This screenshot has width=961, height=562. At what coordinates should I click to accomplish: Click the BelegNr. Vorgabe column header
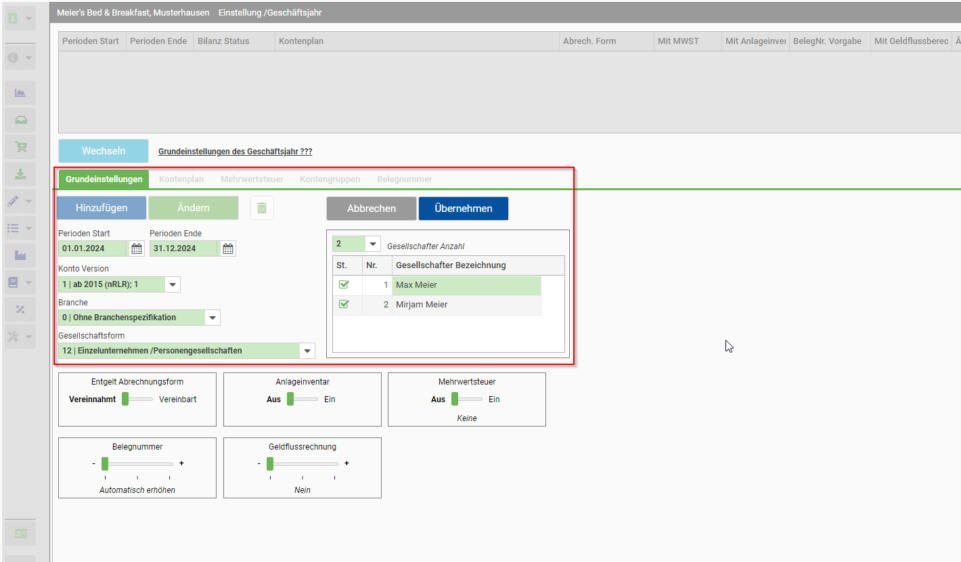click(830, 41)
